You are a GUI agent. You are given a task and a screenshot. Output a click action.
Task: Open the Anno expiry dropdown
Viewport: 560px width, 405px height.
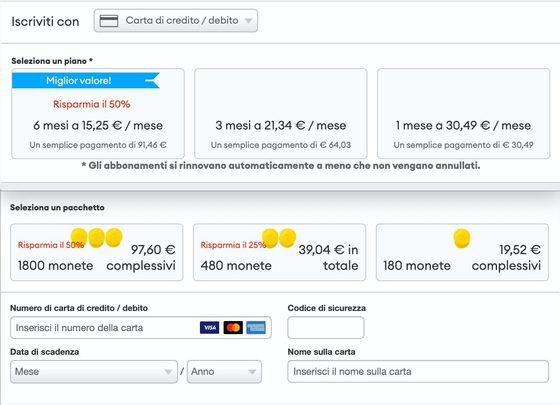click(x=224, y=372)
